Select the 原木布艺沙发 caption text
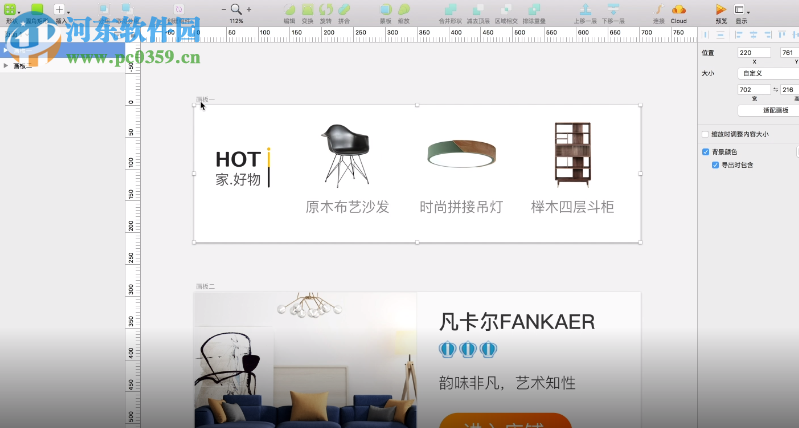 pyautogui.click(x=348, y=207)
